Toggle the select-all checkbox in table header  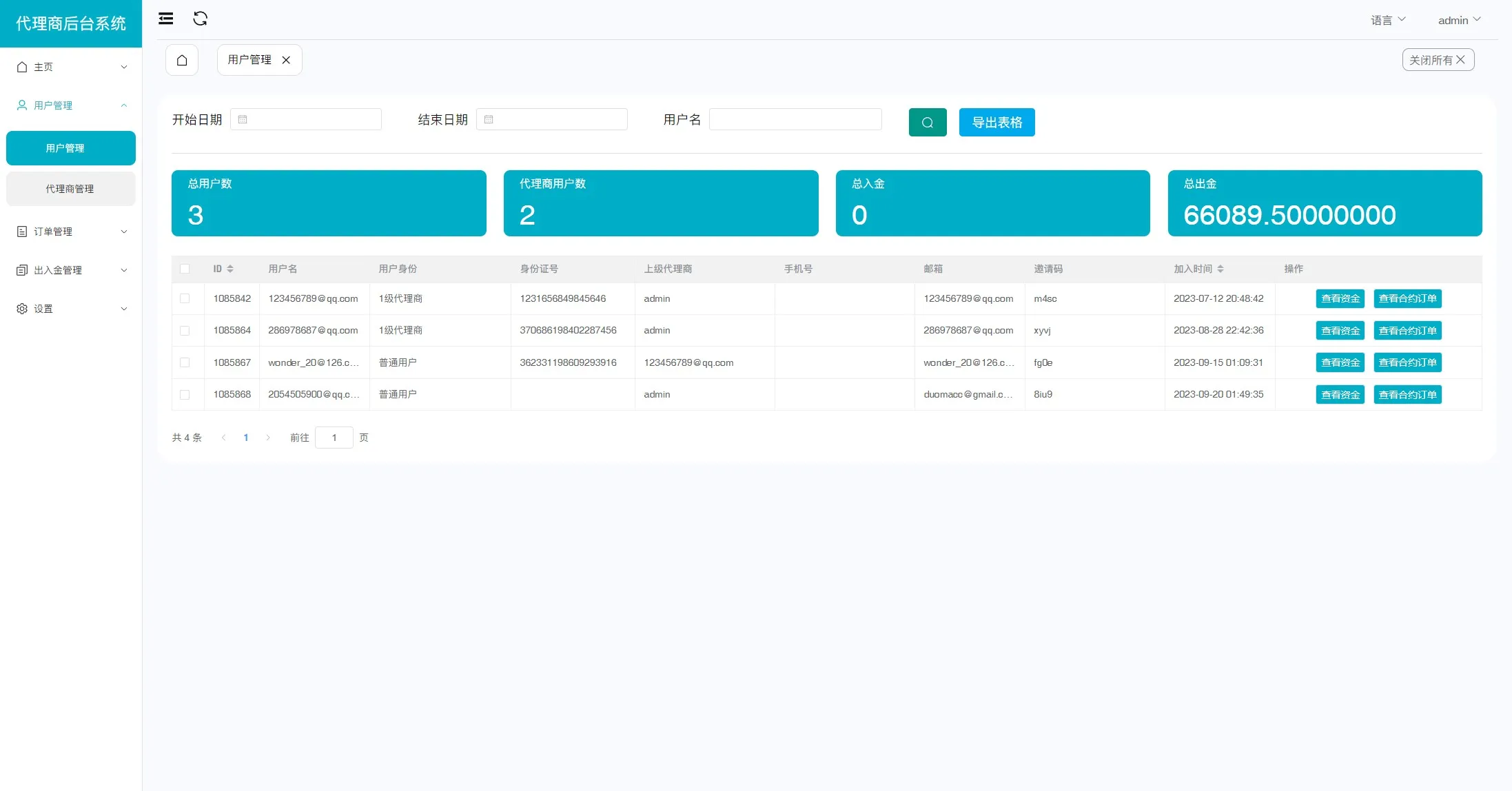tap(185, 269)
